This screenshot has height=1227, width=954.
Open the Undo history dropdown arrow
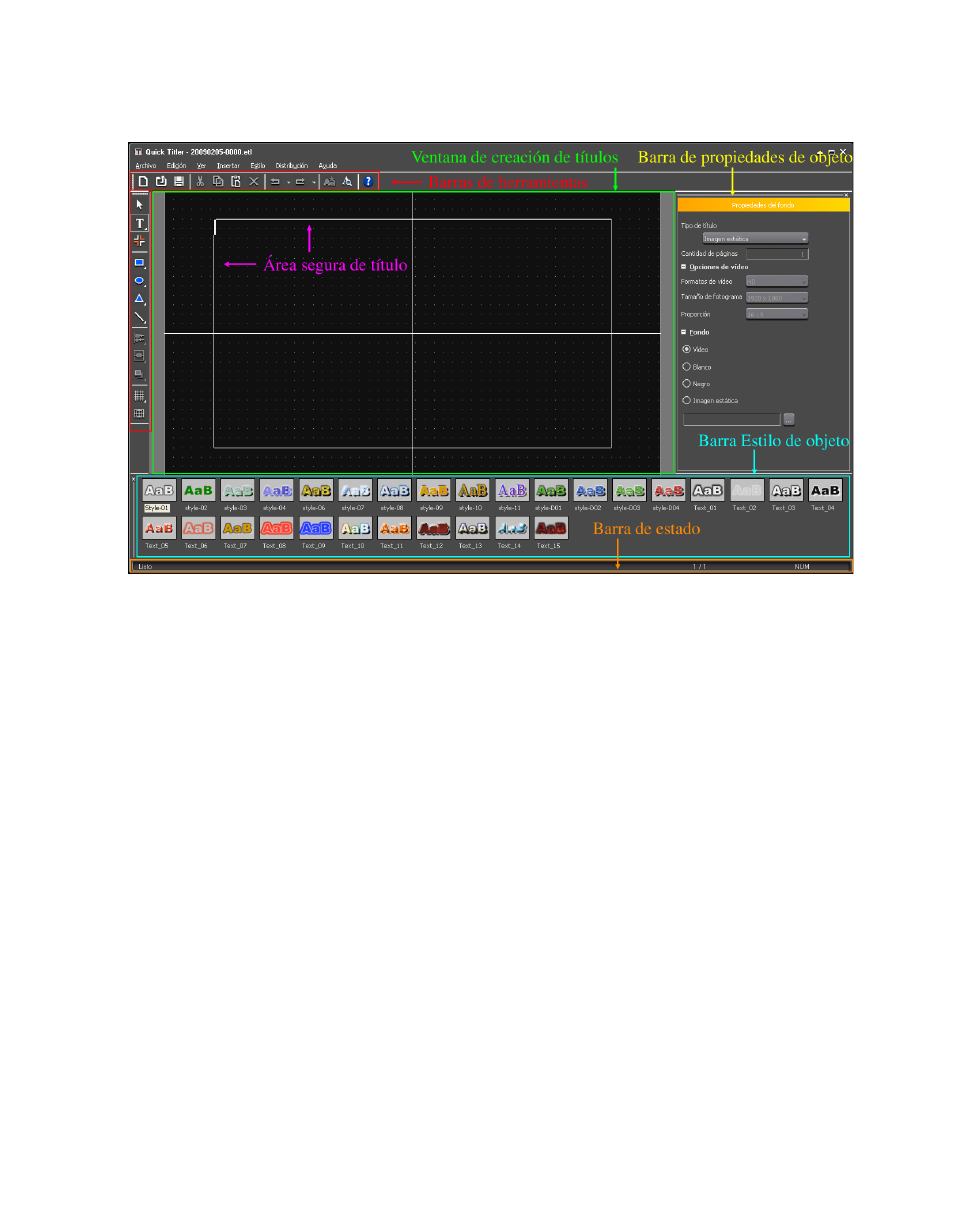pyautogui.click(x=289, y=183)
